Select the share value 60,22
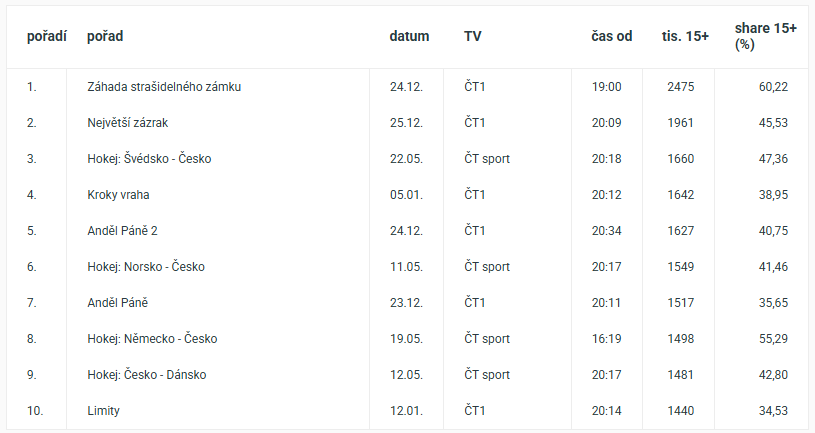 pyautogui.click(x=773, y=87)
